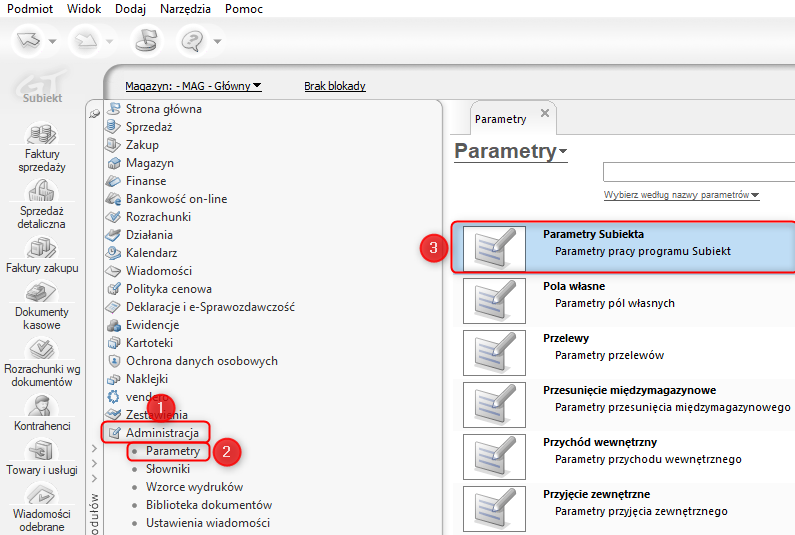The height and width of the screenshot is (535, 795).
Task: Open Sprzedaż detaliczna shortcut icon
Action: 42,192
